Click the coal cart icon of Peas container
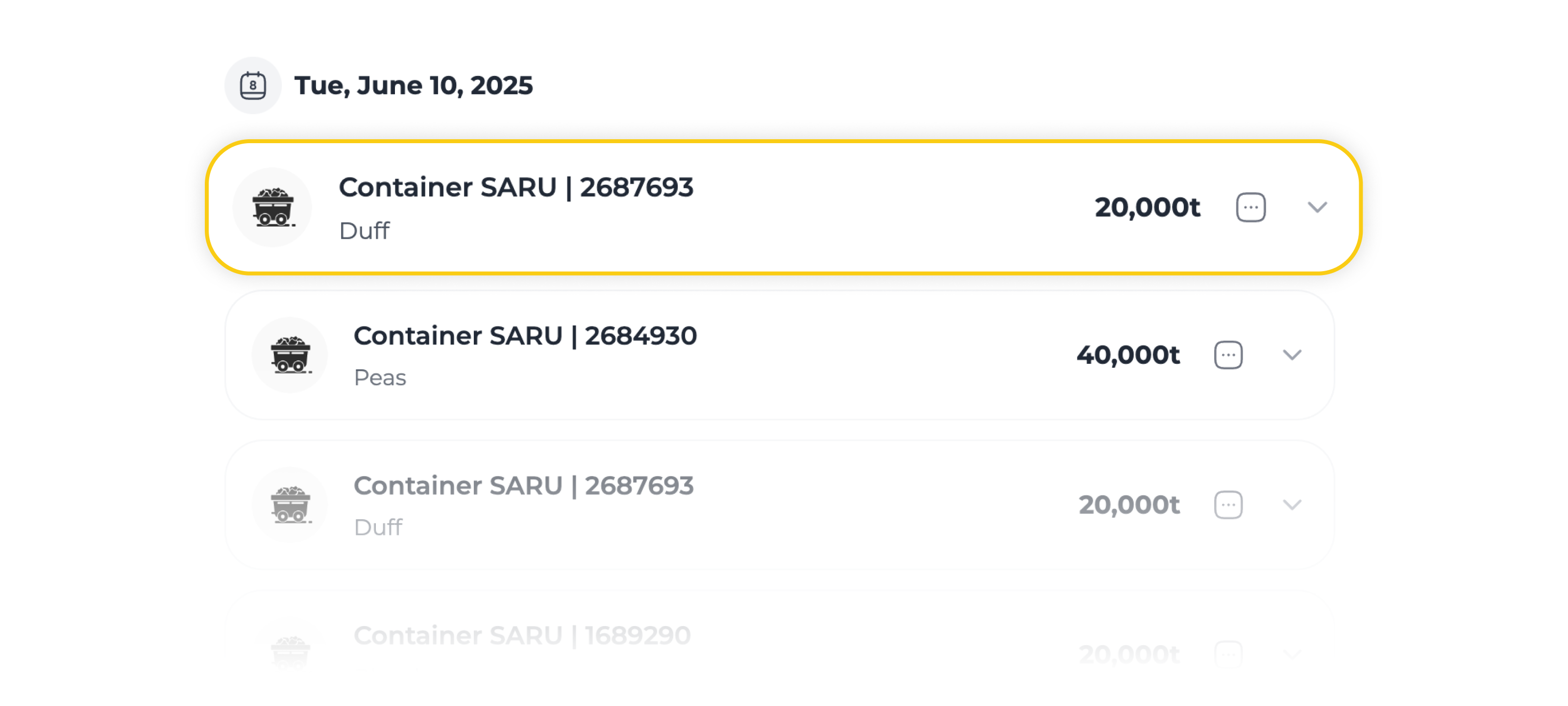This screenshot has width=1568, height=706. click(x=290, y=354)
